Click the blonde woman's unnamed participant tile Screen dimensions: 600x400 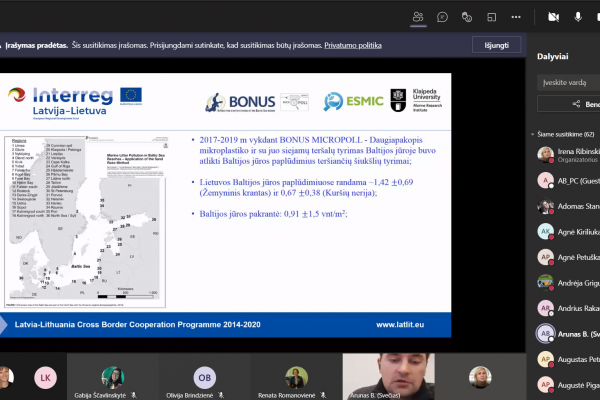point(480,377)
